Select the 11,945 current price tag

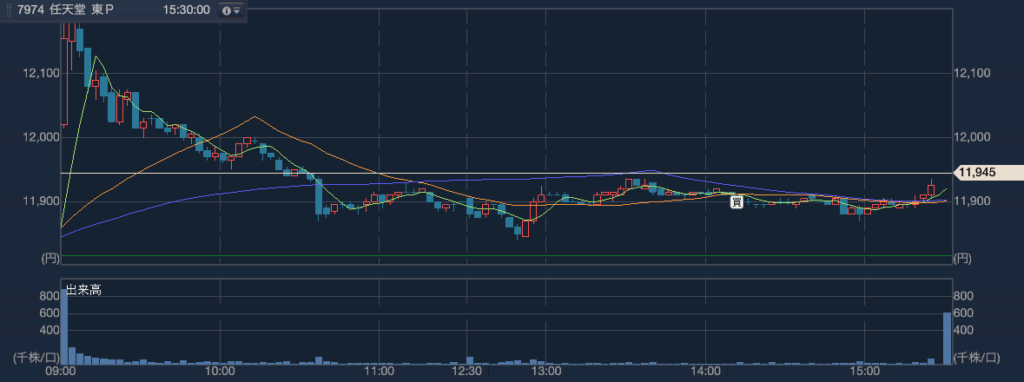[988, 173]
